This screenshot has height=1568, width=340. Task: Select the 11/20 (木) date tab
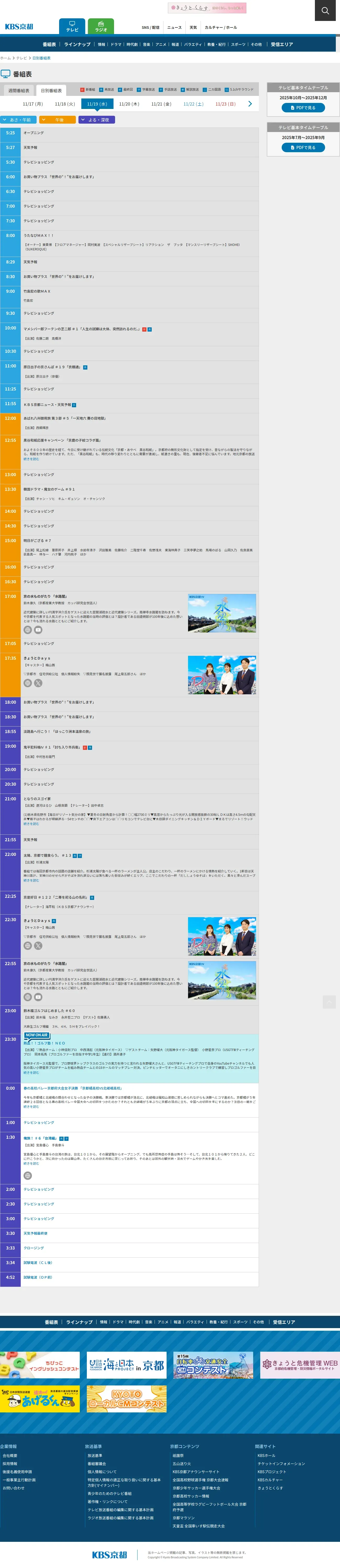tap(129, 104)
